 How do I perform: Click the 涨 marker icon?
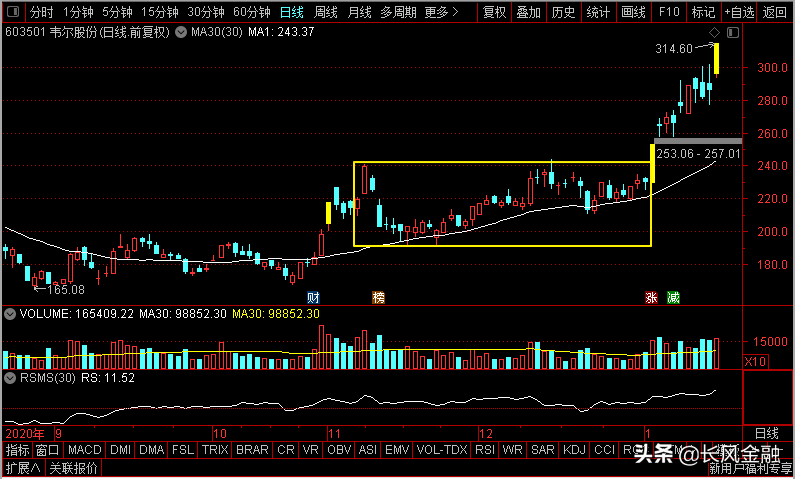[x=651, y=298]
